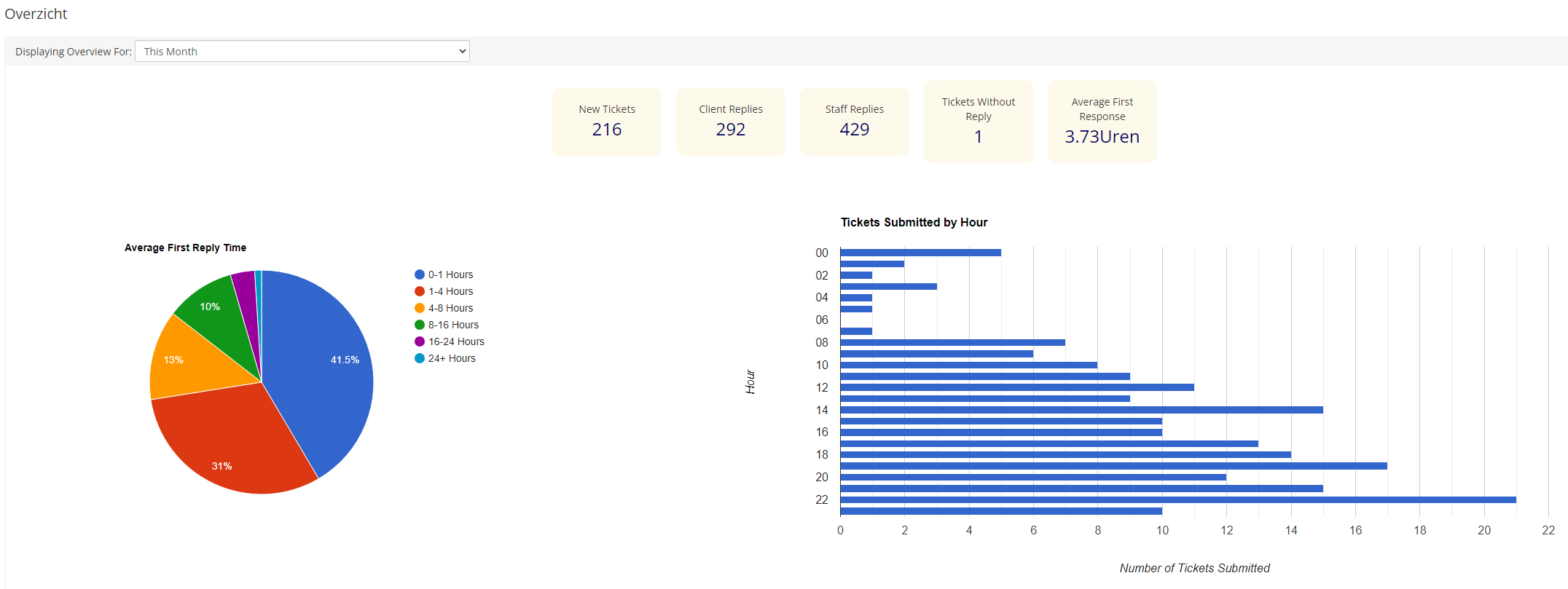1568x589 pixels.
Task: Click the blue 0-1 Hours legend dot
Action: tap(420, 274)
